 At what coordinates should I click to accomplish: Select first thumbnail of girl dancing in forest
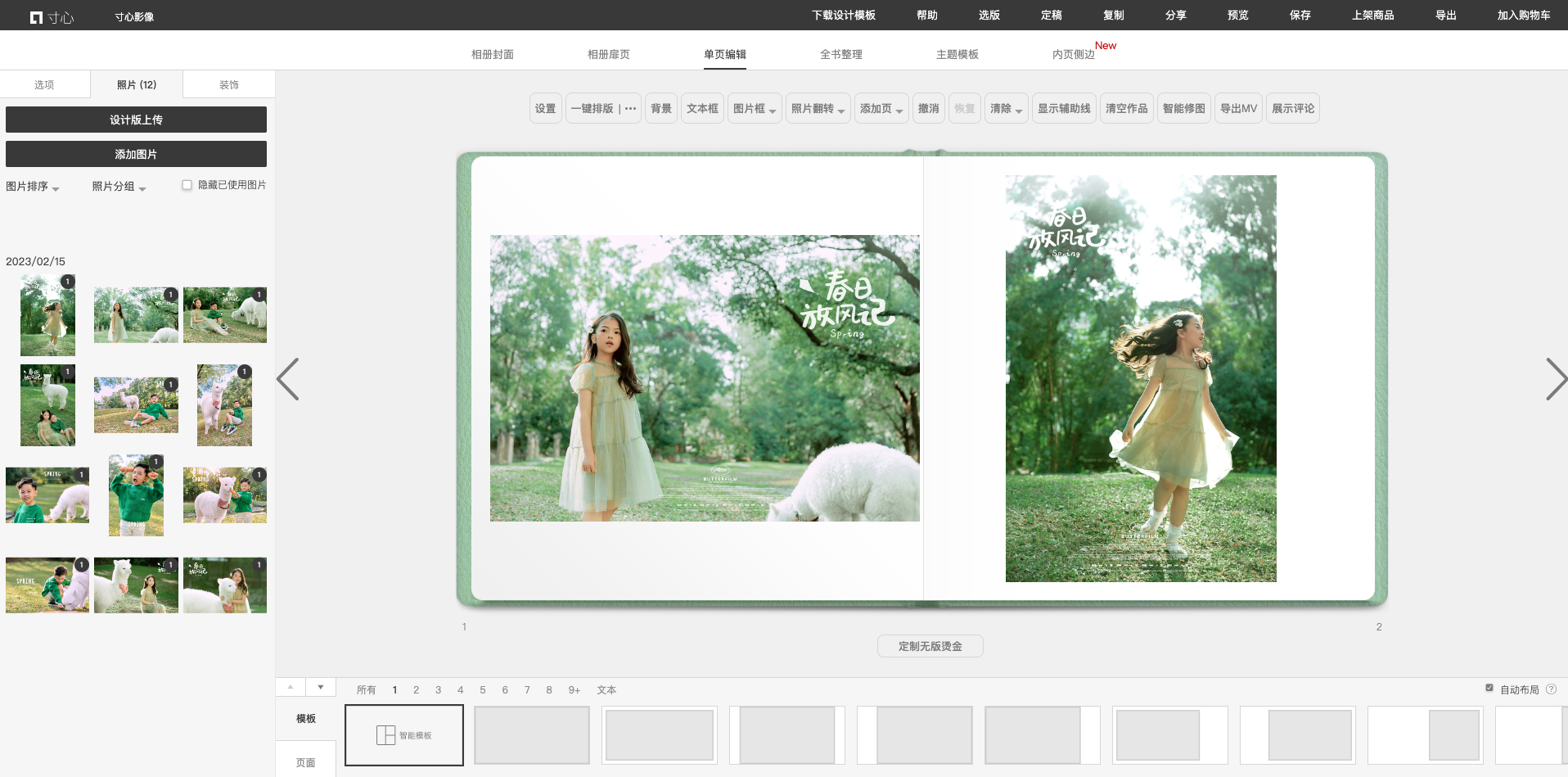click(x=47, y=314)
